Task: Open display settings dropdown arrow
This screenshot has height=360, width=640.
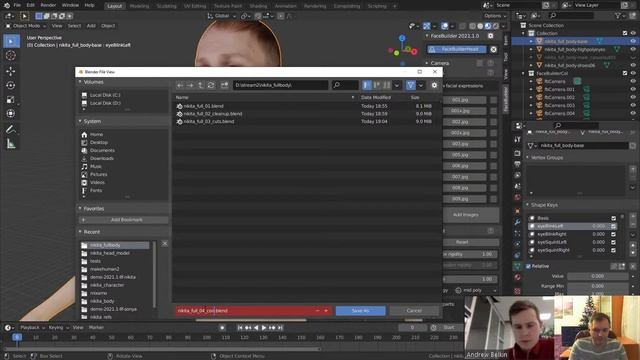Action: point(396,85)
